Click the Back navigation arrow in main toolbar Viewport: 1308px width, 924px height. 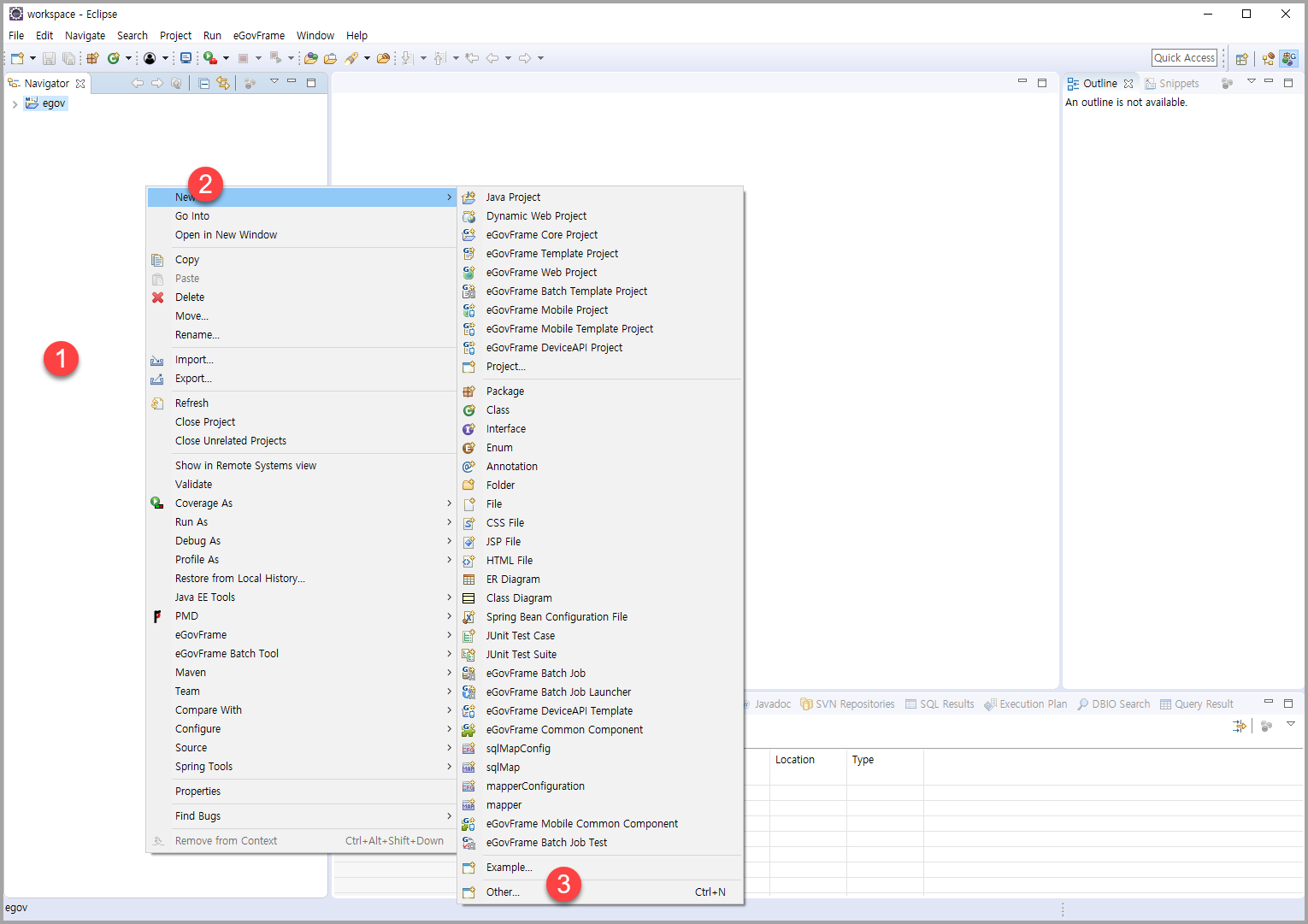pyautogui.click(x=492, y=58)
